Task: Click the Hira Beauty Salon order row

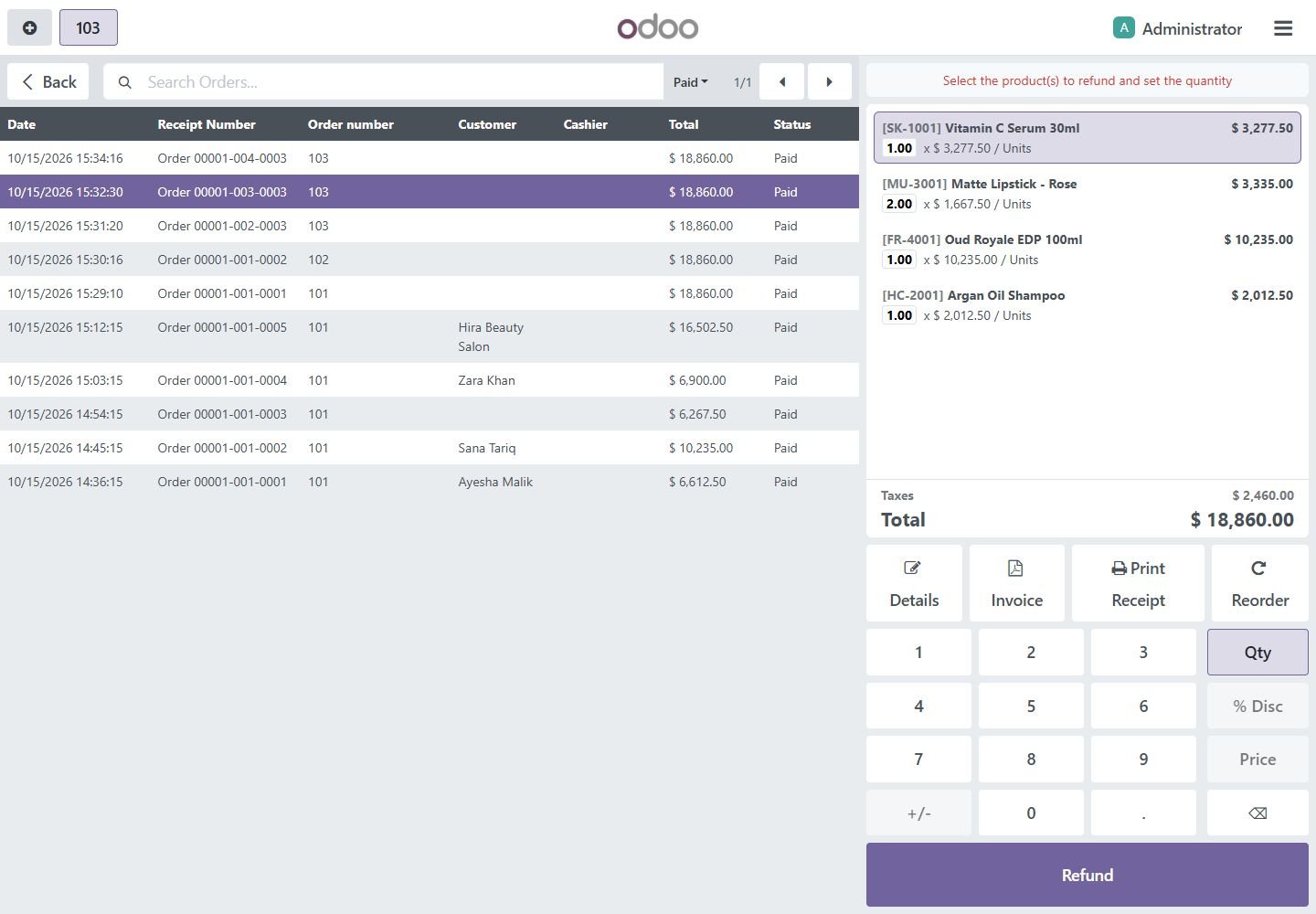Action: tap(430, 336)
